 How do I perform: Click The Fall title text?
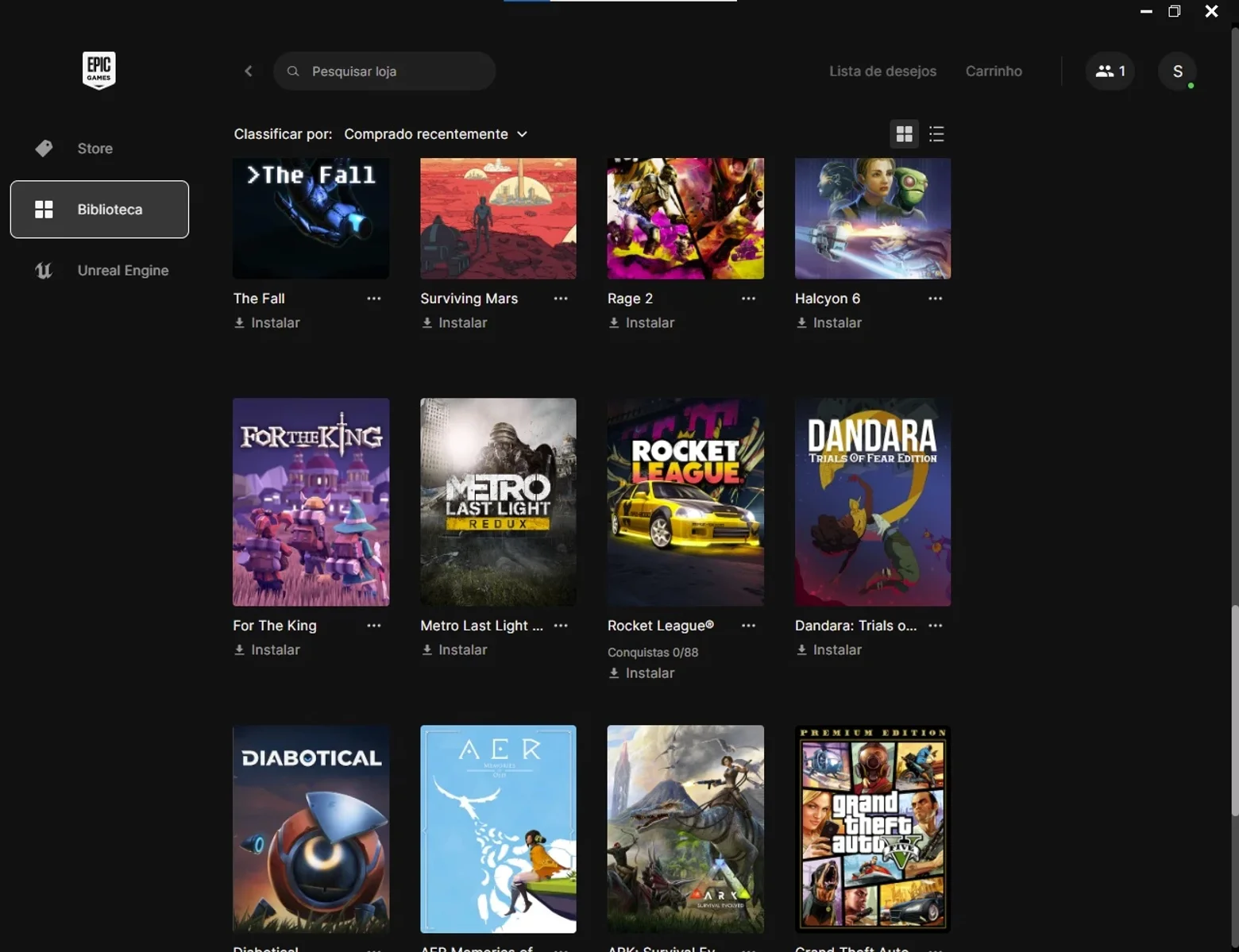(259, 299)
